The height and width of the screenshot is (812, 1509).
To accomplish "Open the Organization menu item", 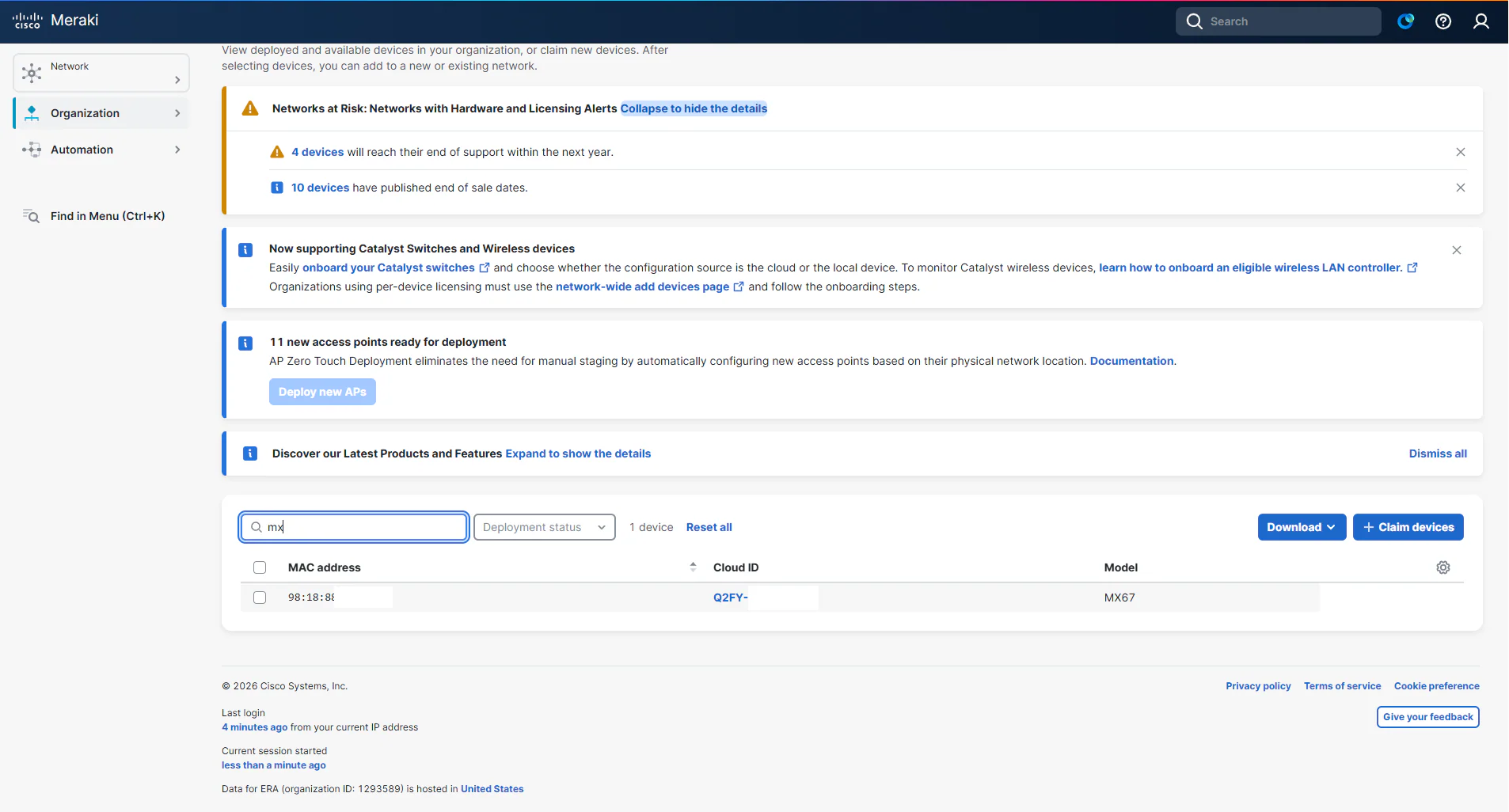I will (102, 113).
